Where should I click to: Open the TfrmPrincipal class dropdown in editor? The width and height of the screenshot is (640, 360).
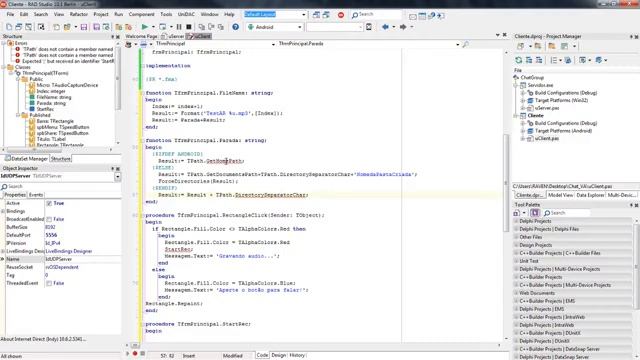pyautogui.click(x=273, y=44)
